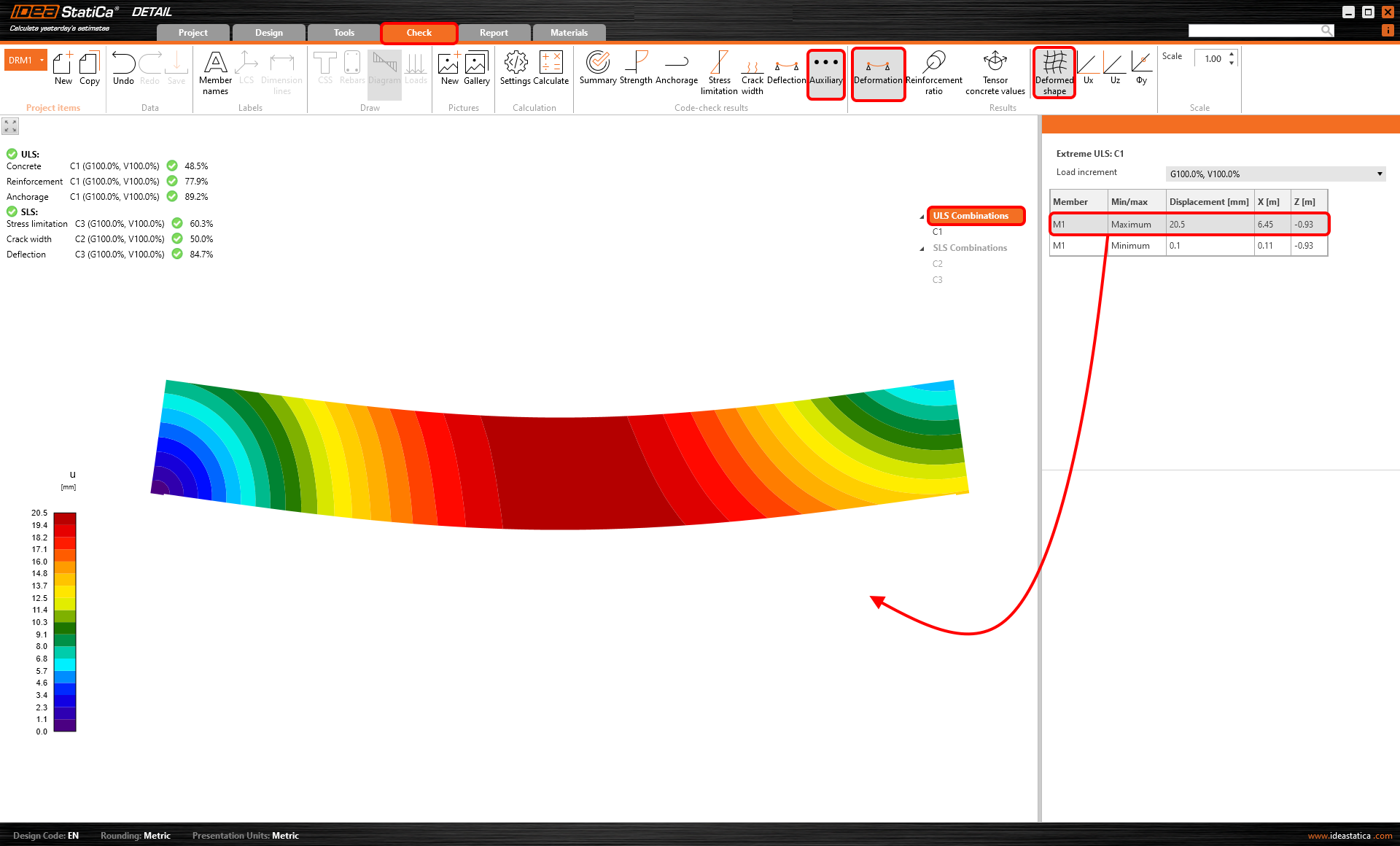The image size is (1400, 846).
Task: Open the Materials tab
Action: click(569, 33)
